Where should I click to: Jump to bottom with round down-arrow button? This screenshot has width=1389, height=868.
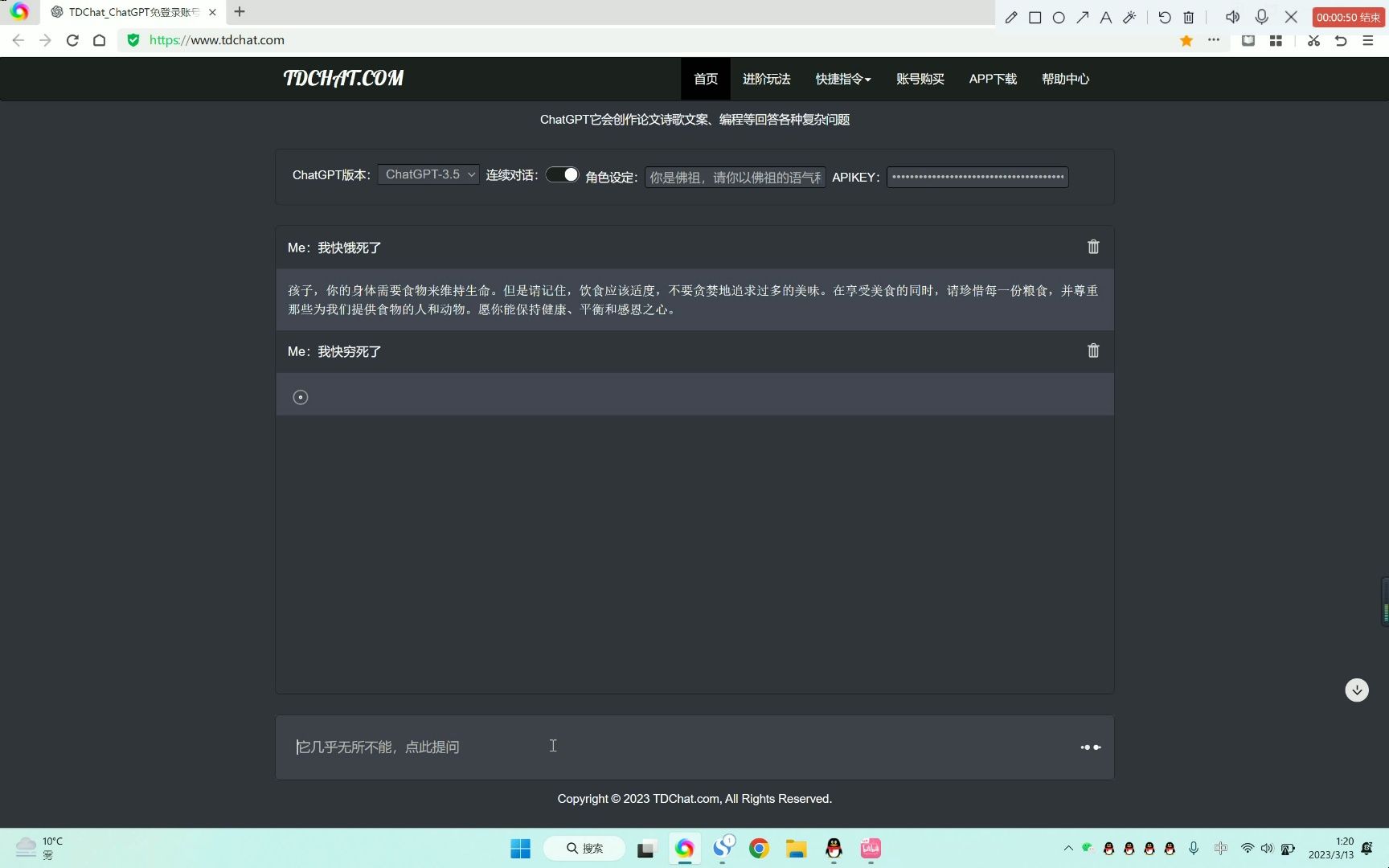pyautogui.click(x=1357, y=690)
